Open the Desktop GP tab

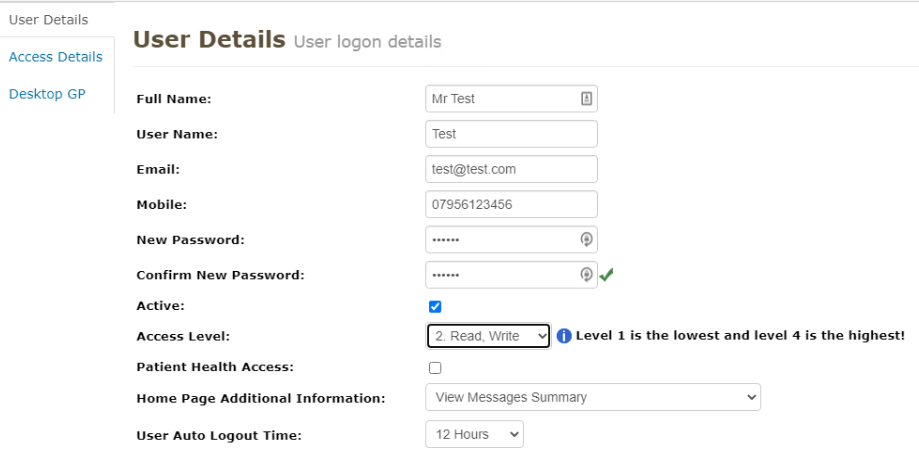click(x=47, y=94)
